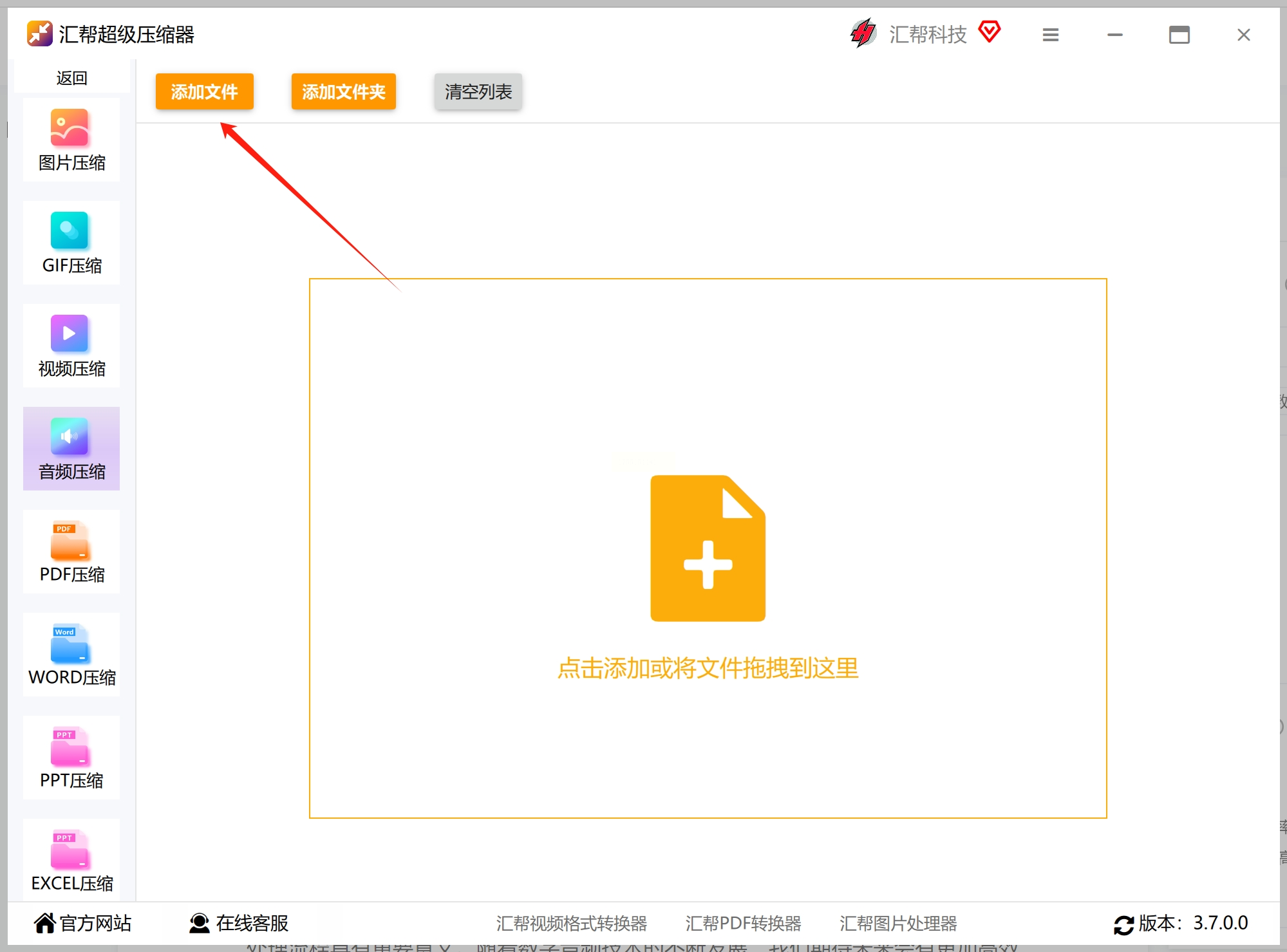Open the 汇帮视频格式转换器 link
1287x952 pixels.
pyautogui.click(x=572, y=924)
